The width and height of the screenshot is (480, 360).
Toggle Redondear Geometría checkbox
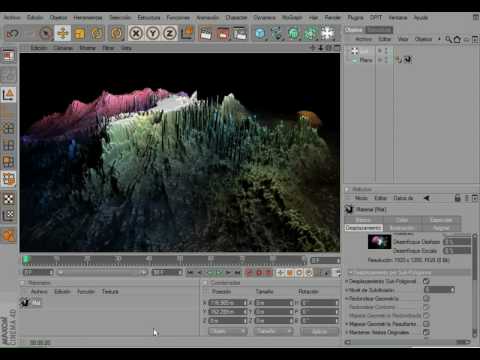[x=426, y=298]
